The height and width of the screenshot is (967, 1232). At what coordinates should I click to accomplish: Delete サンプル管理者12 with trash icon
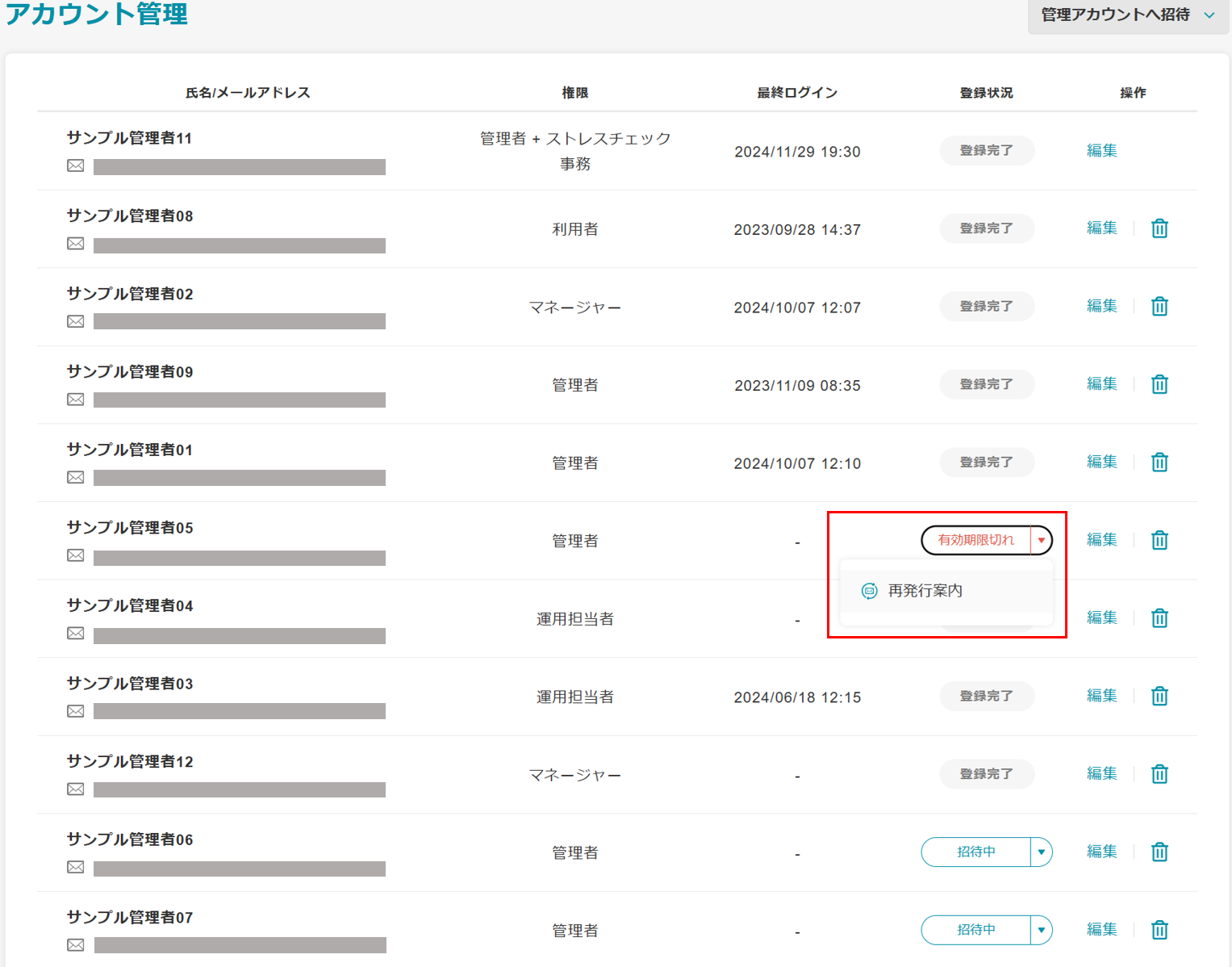[1159, 774]
